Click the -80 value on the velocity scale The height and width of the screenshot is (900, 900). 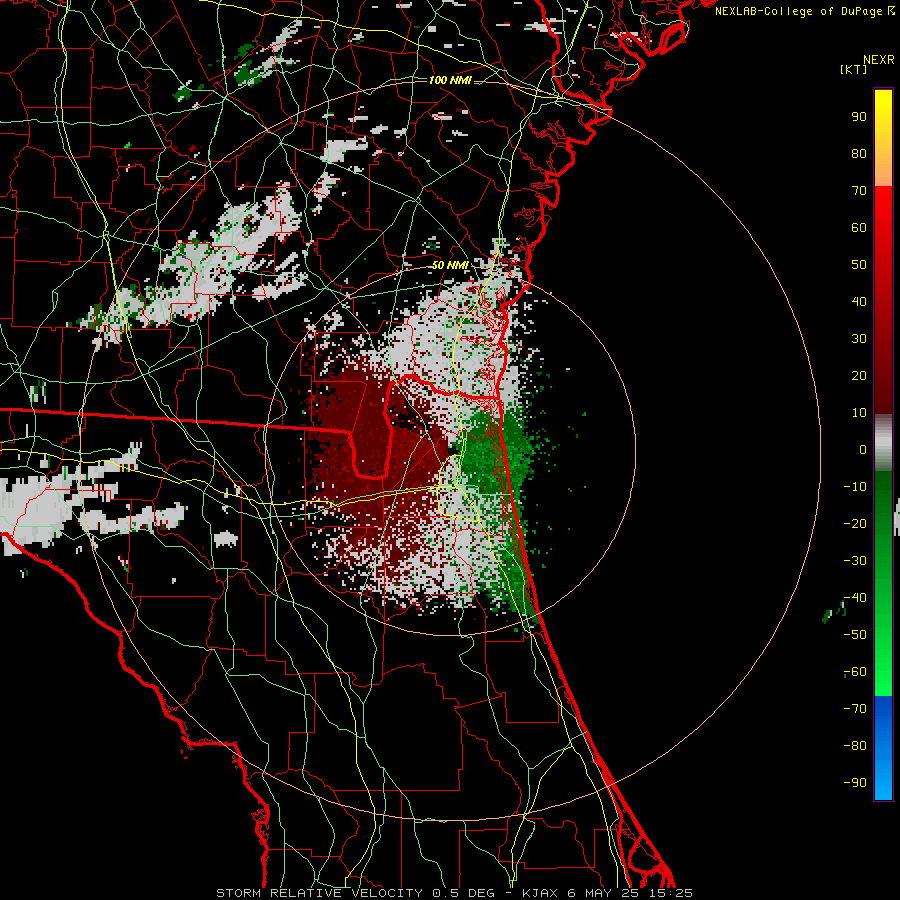[855, 746]
